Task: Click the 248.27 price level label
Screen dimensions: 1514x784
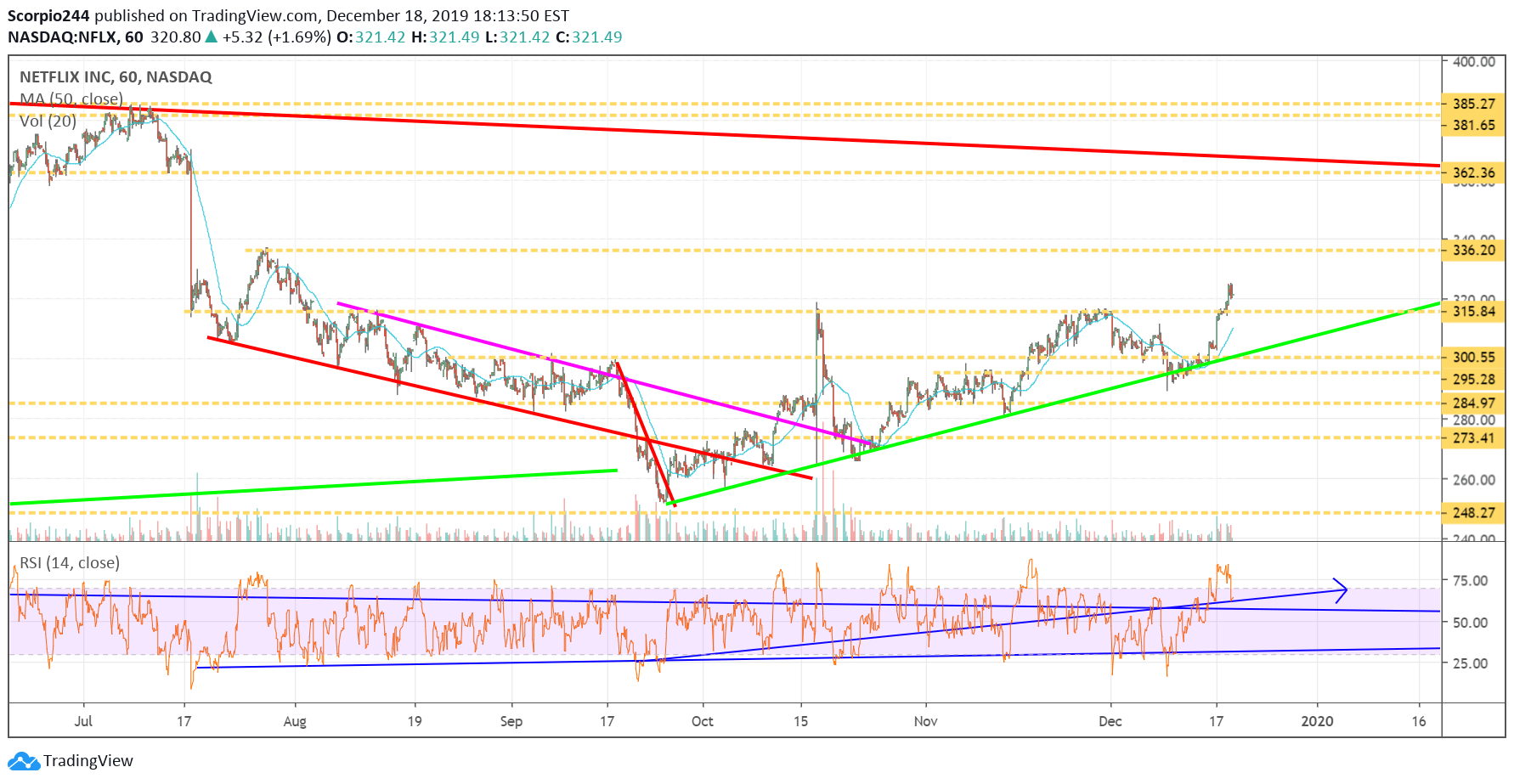Action: pos(1473,512)
